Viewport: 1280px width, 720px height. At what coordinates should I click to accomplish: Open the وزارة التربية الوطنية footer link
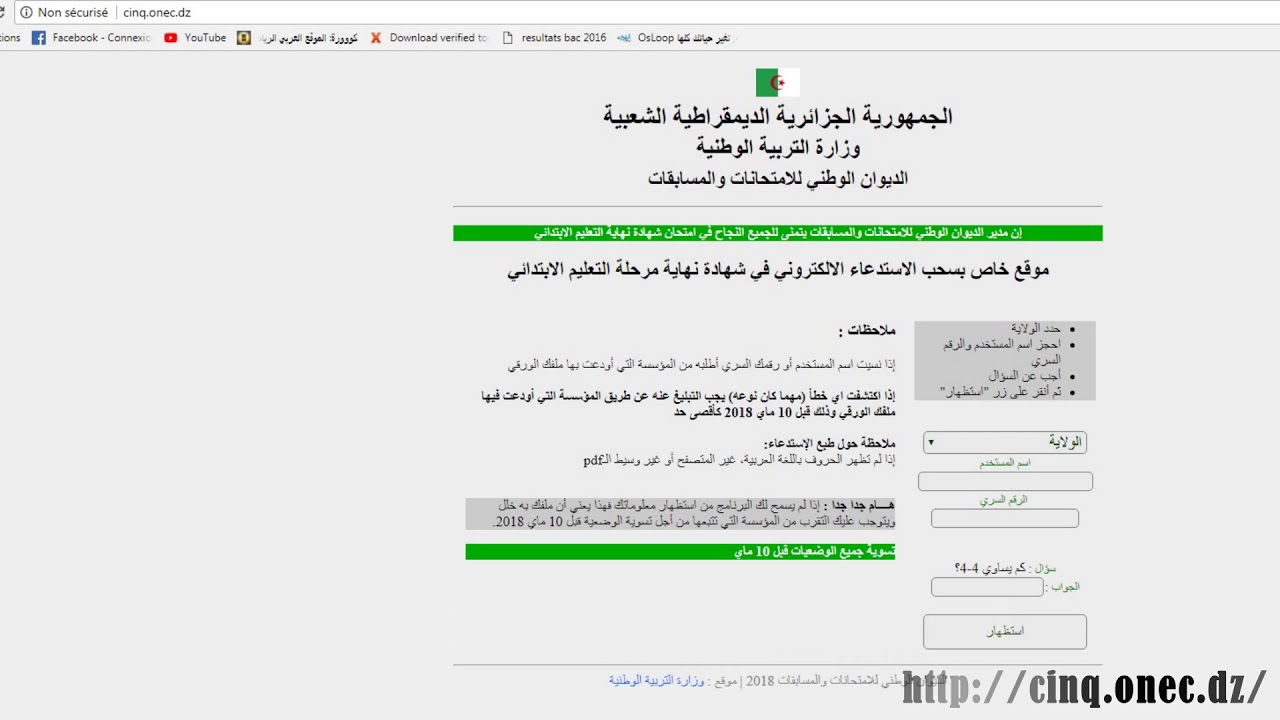tap(656, 681)
